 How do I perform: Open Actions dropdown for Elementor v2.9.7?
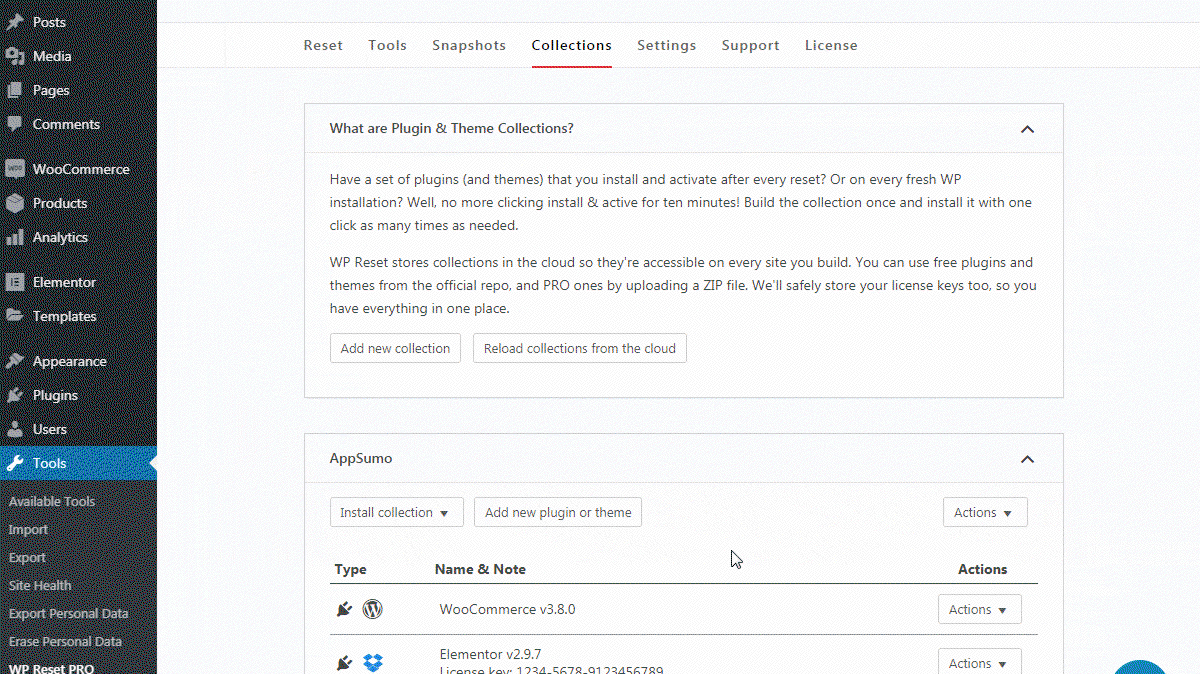coord(980,662)
